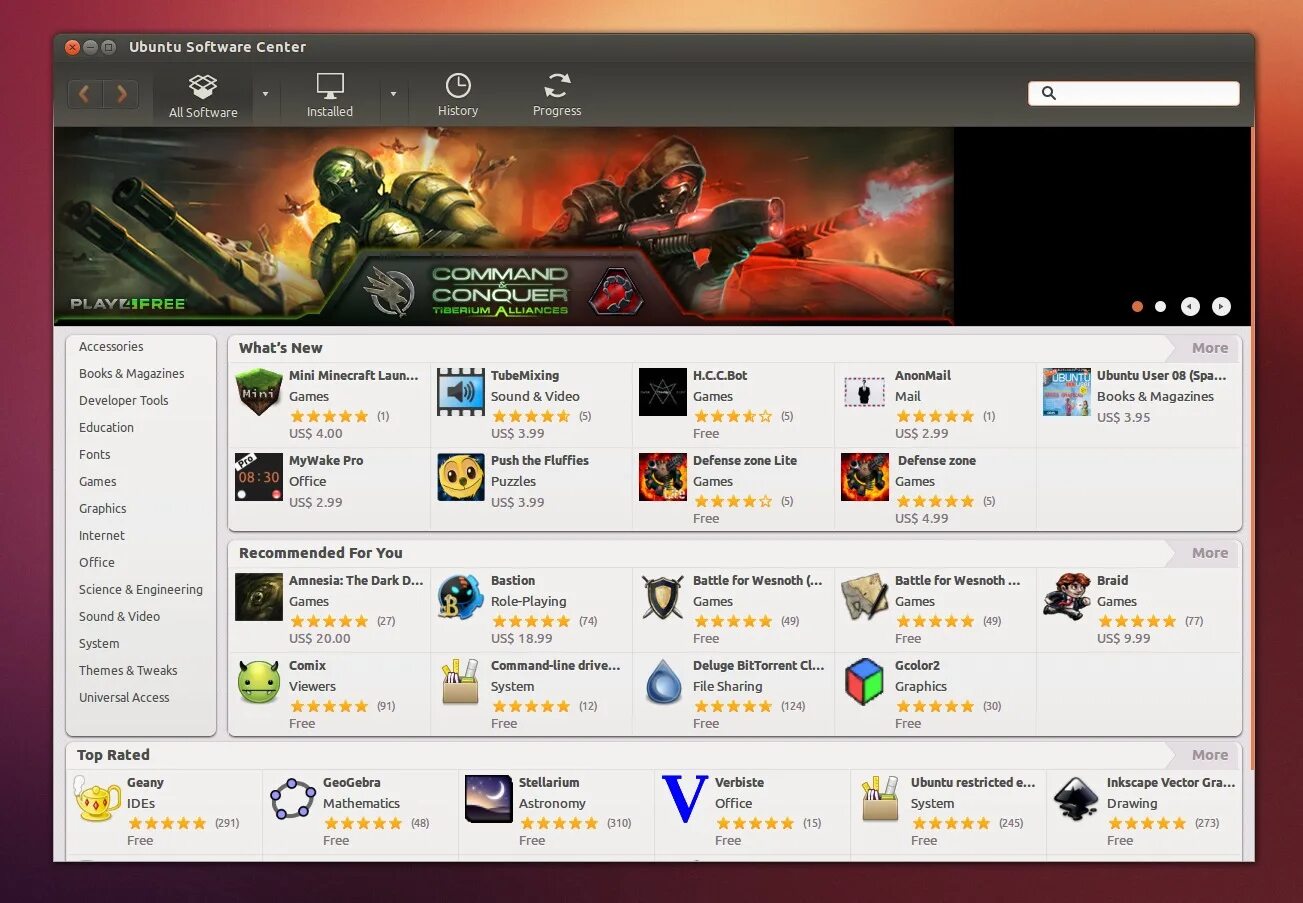The image size is (1303, 903).
Task: Open the Inkscape Vector Graphics icon
Action: (1077, 799)
